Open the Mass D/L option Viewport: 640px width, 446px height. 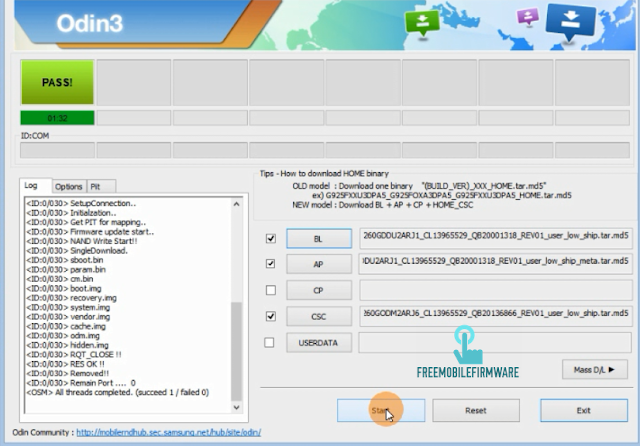point(595,370)
